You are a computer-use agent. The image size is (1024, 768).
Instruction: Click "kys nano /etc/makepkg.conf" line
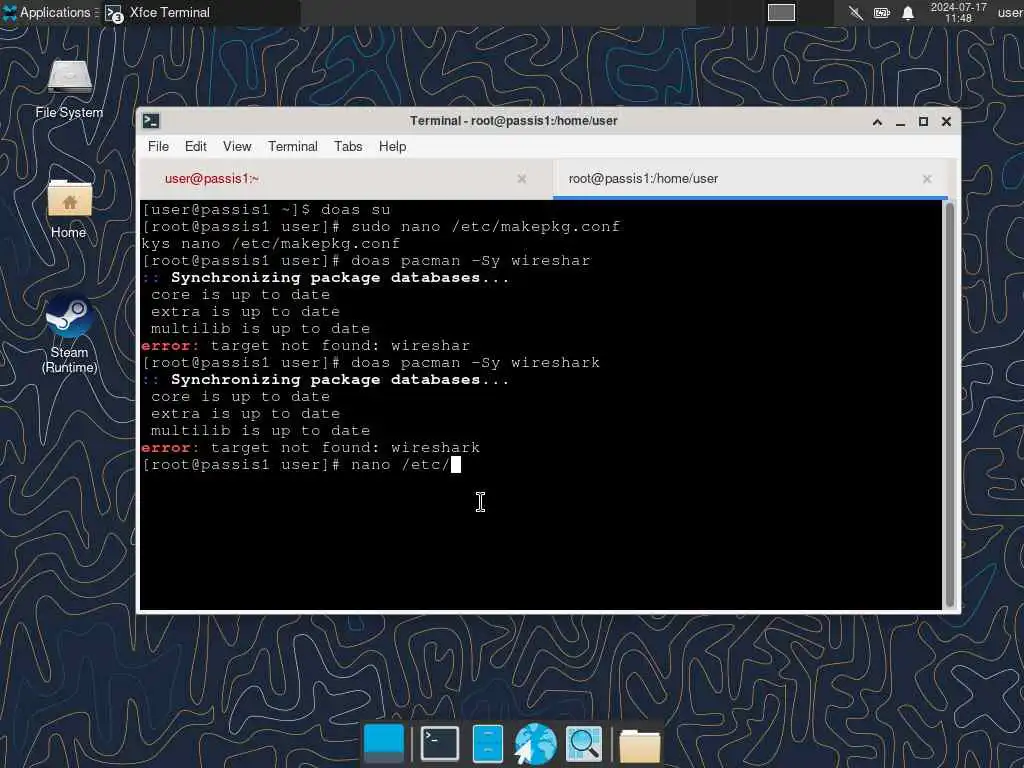pos(271,244)
